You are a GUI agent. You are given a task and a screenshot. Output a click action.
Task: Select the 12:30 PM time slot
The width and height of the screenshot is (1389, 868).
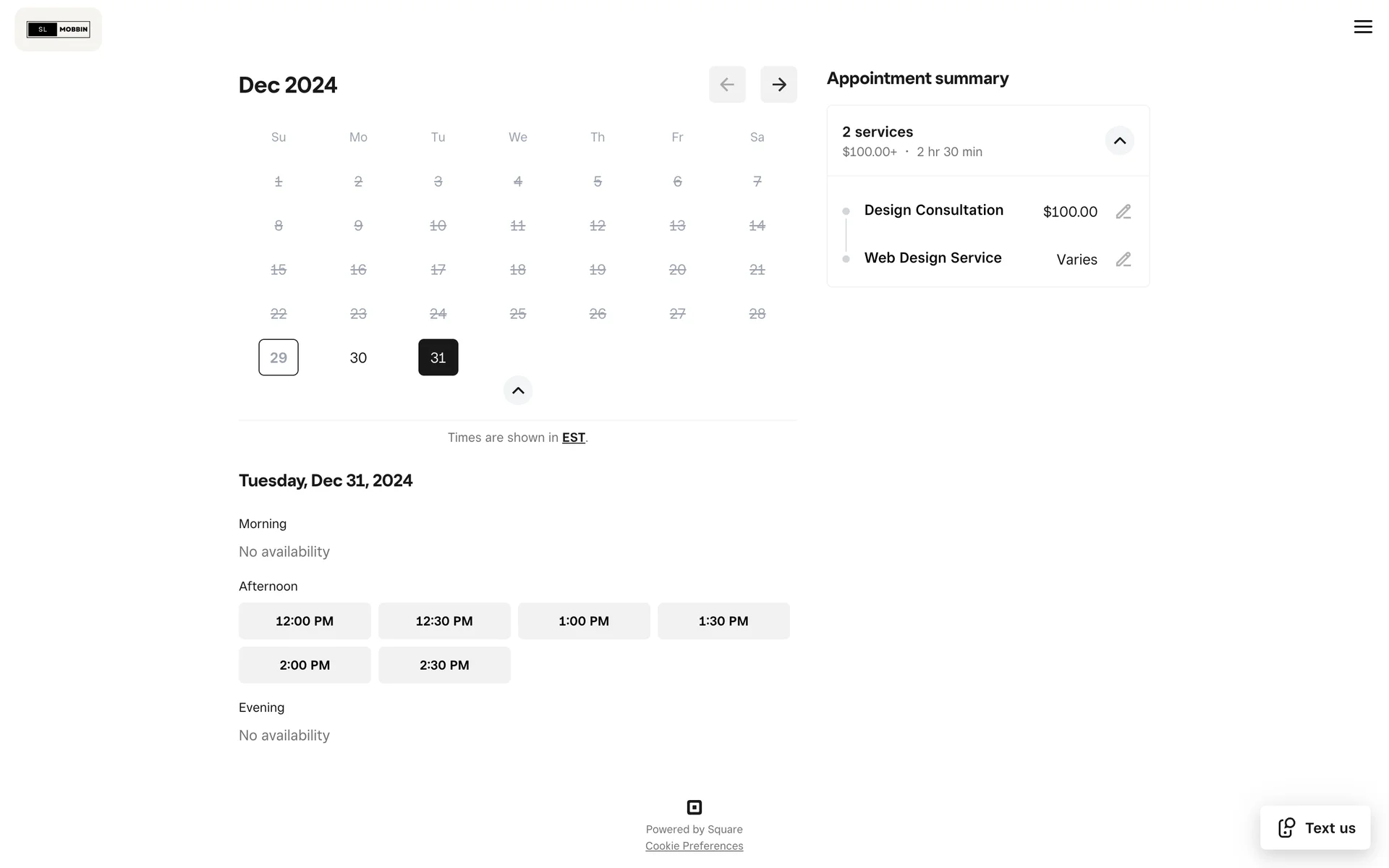[444, 621]
